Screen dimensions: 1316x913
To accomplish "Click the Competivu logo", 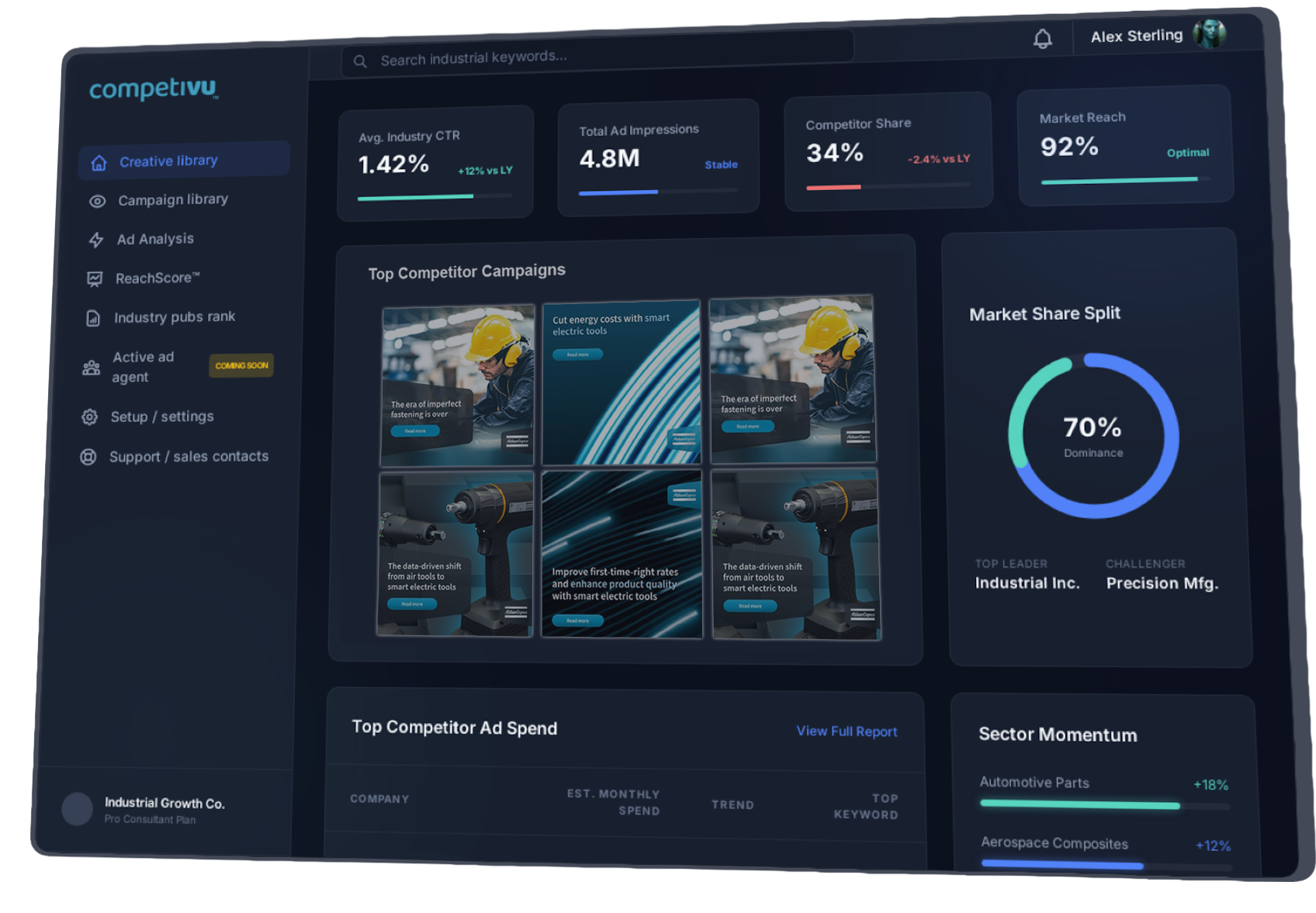I will (152, 90).
